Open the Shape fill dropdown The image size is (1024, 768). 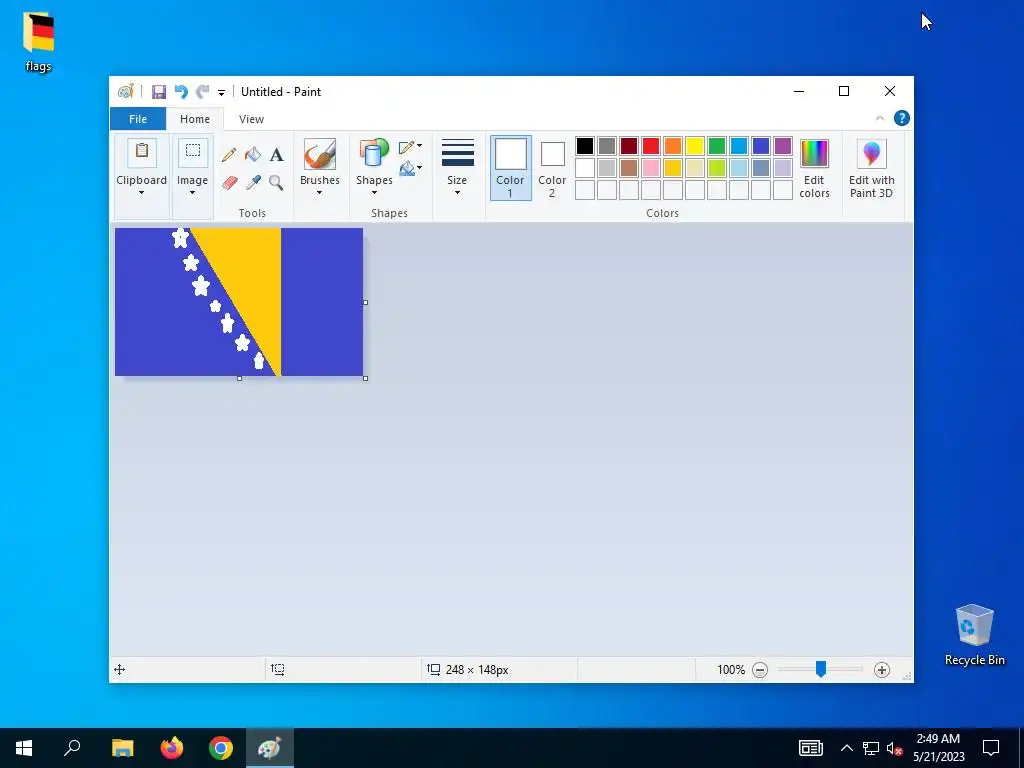click(410, 168)
